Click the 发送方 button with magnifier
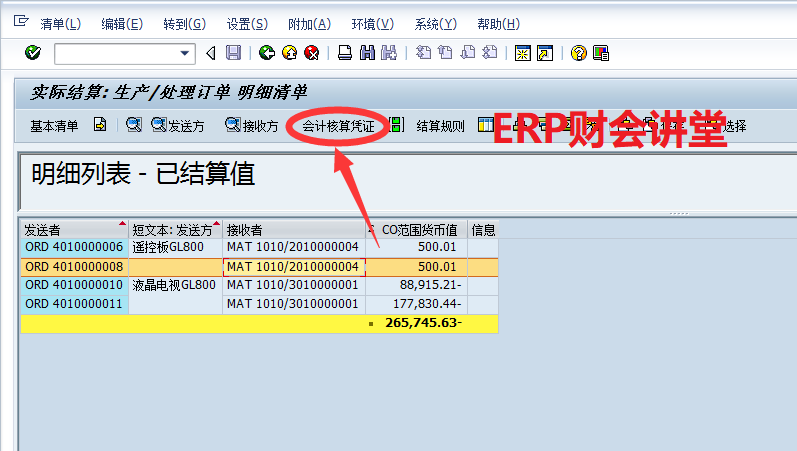 tap(178, 126)
